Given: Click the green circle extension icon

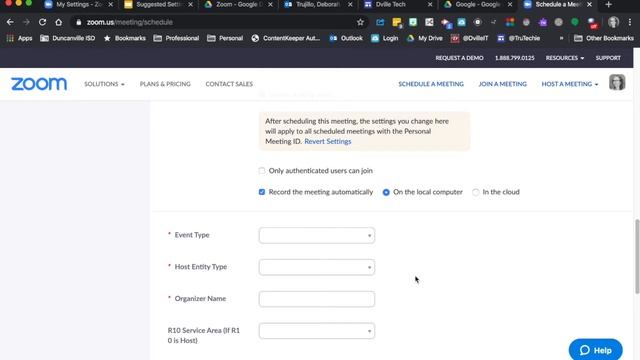Looking at the screenshot, I should [575, 22].
